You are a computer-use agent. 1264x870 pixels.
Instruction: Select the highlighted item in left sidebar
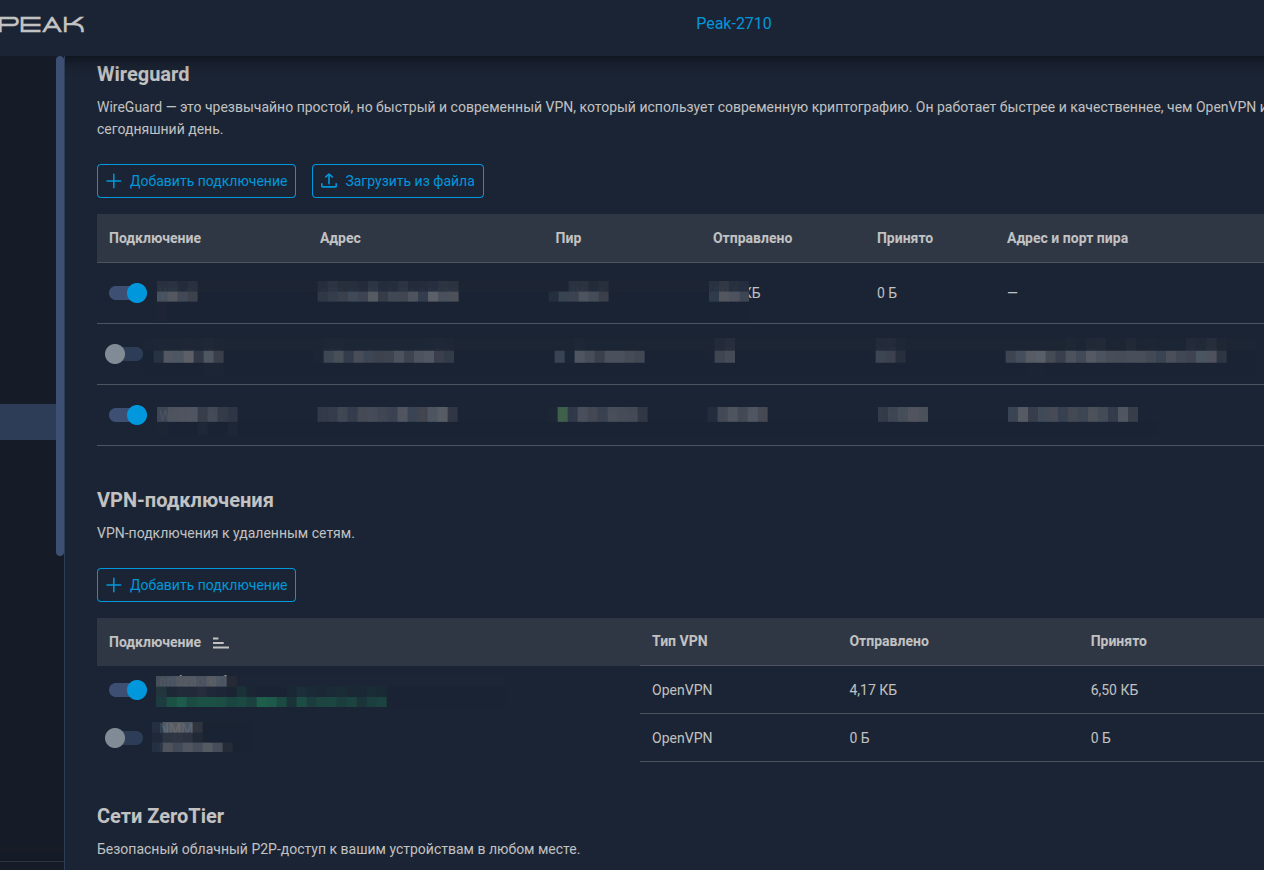point(28,421)
